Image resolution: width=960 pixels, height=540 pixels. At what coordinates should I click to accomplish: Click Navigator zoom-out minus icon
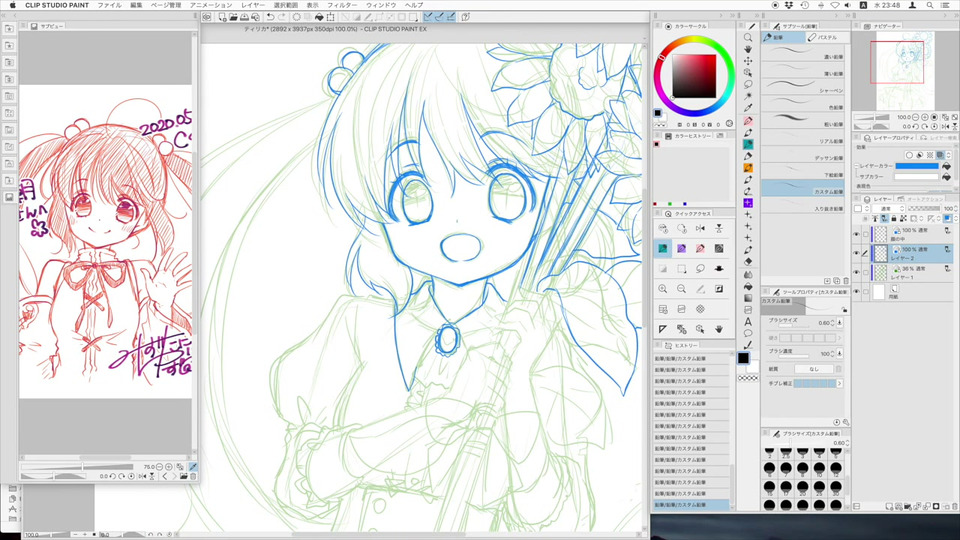pos(915,117)
